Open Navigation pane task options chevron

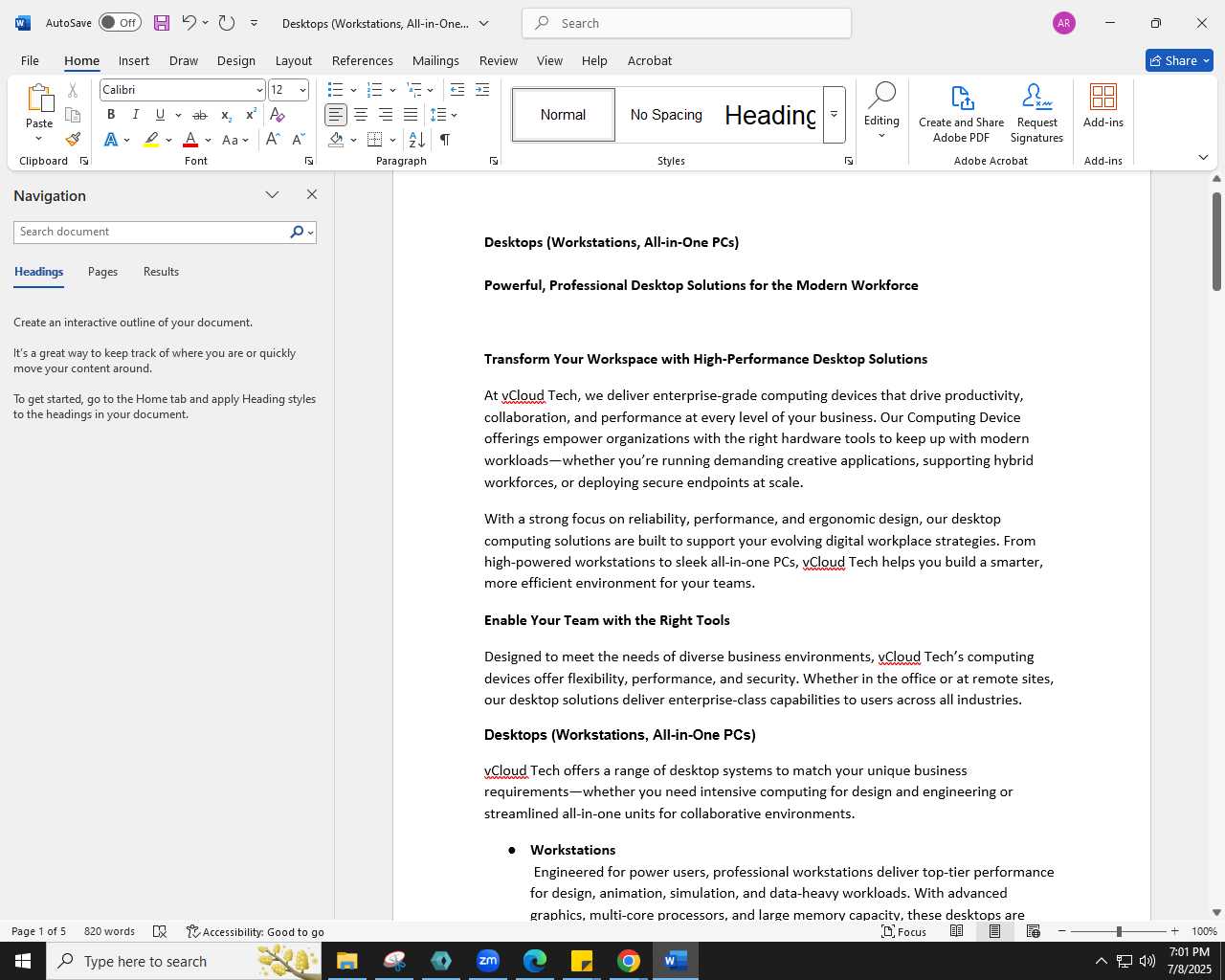(272, 194)
